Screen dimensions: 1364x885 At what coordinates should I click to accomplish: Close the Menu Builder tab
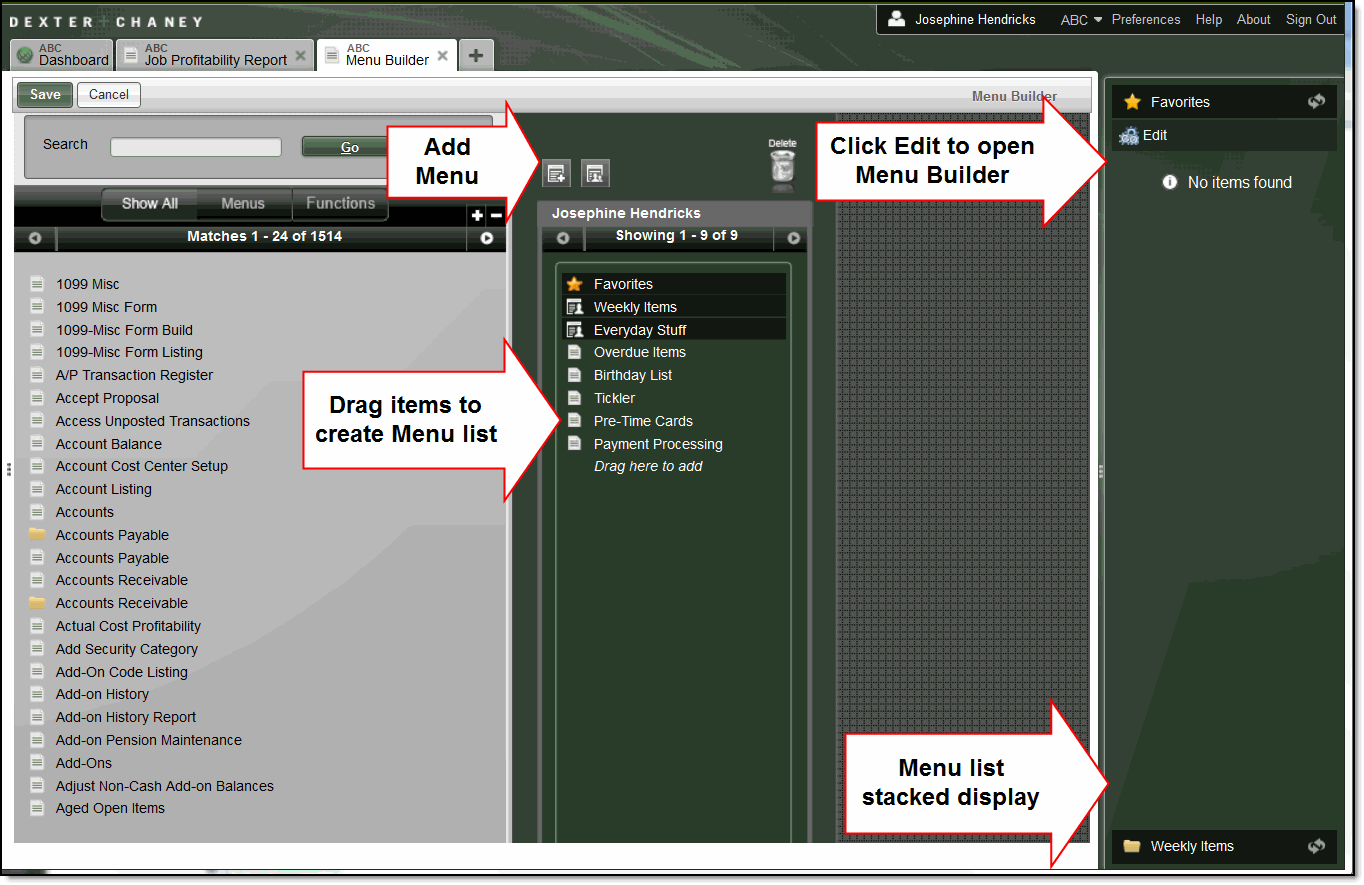[443, 56]
